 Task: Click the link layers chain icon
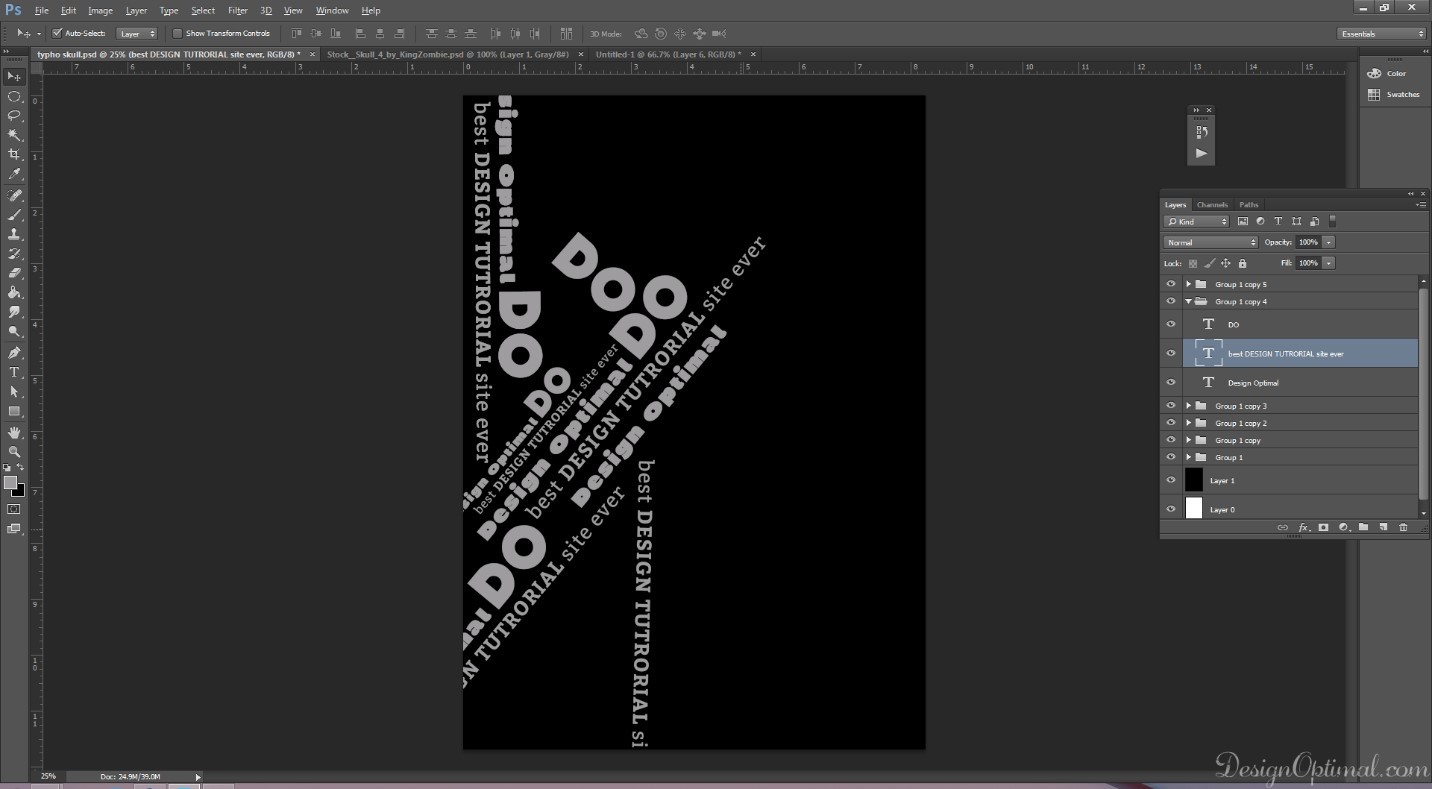pos(1283,527)
